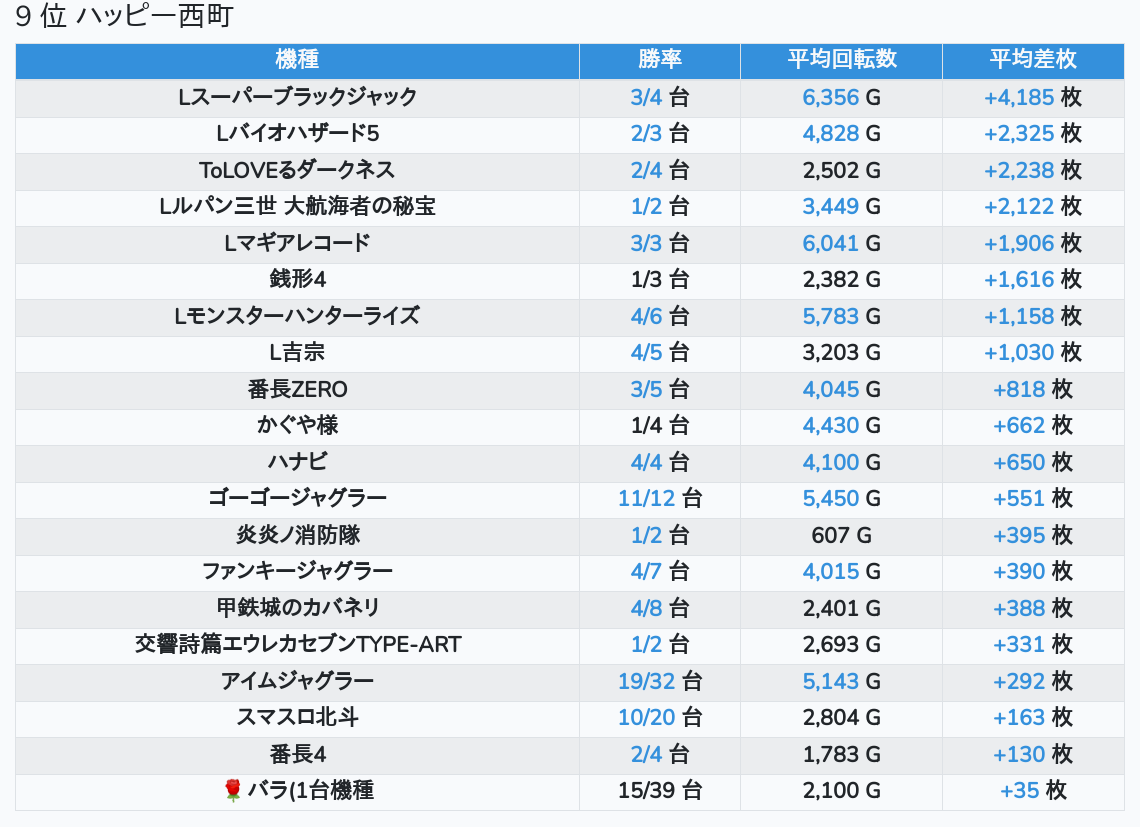This screenshot has width=1140, height=827.
Task: Click +1,030 枚 average difference value
Action: [1033, 353]
